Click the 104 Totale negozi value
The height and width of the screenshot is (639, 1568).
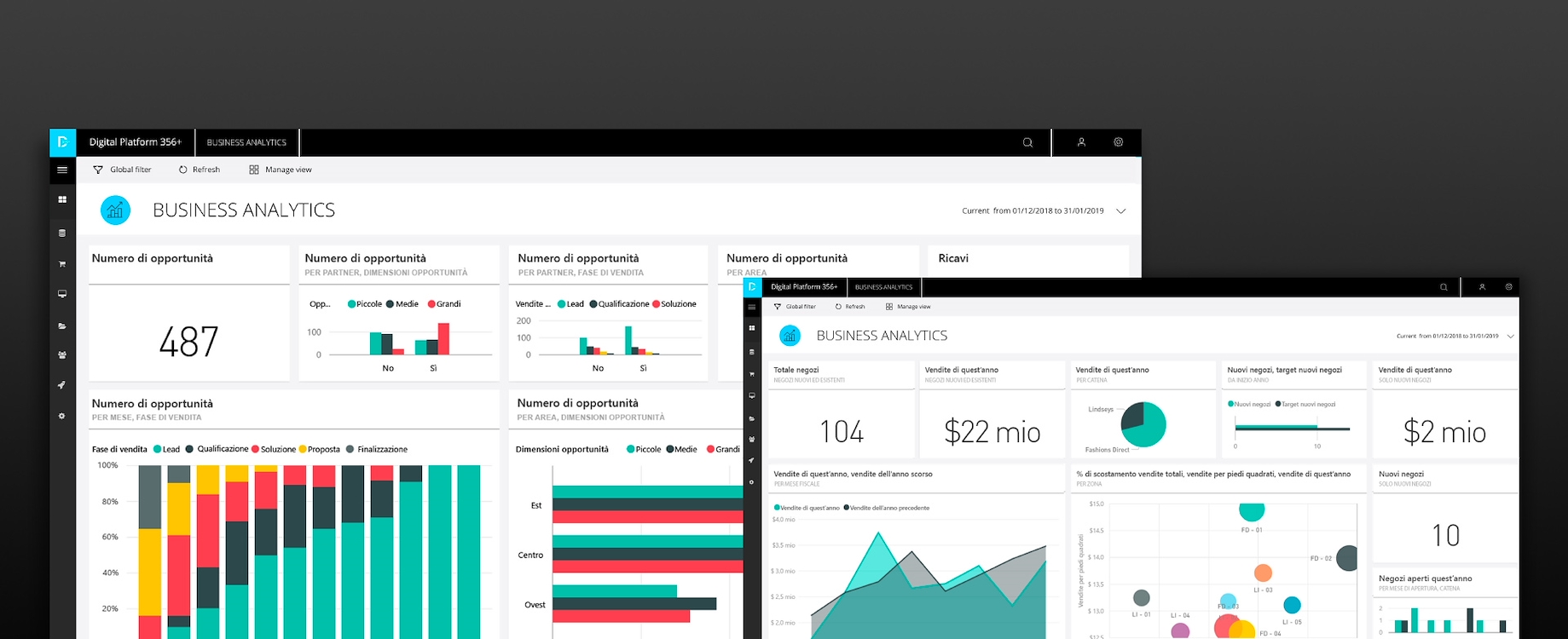click(x=842, y=432)
